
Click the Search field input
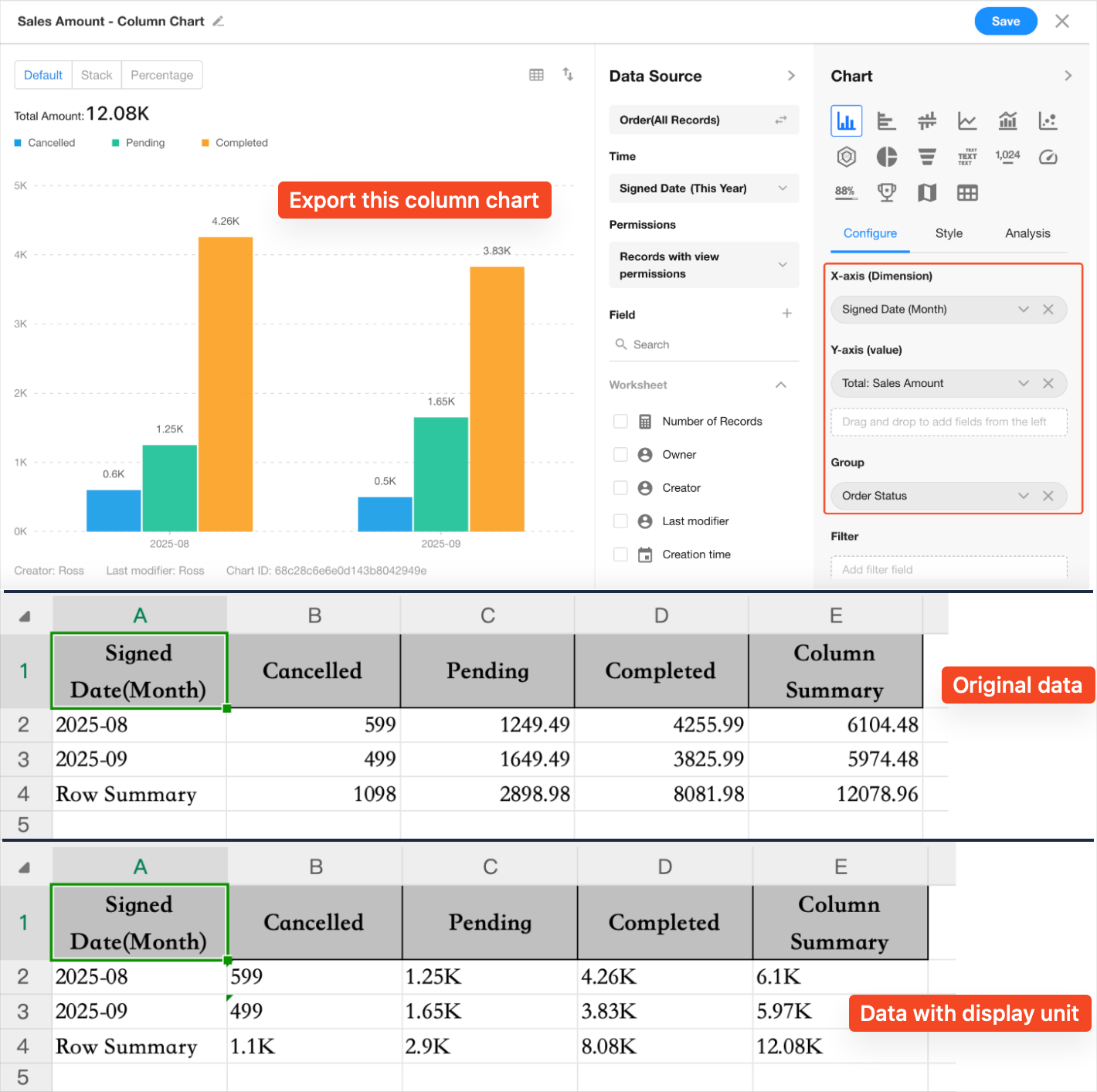(703, 344)
